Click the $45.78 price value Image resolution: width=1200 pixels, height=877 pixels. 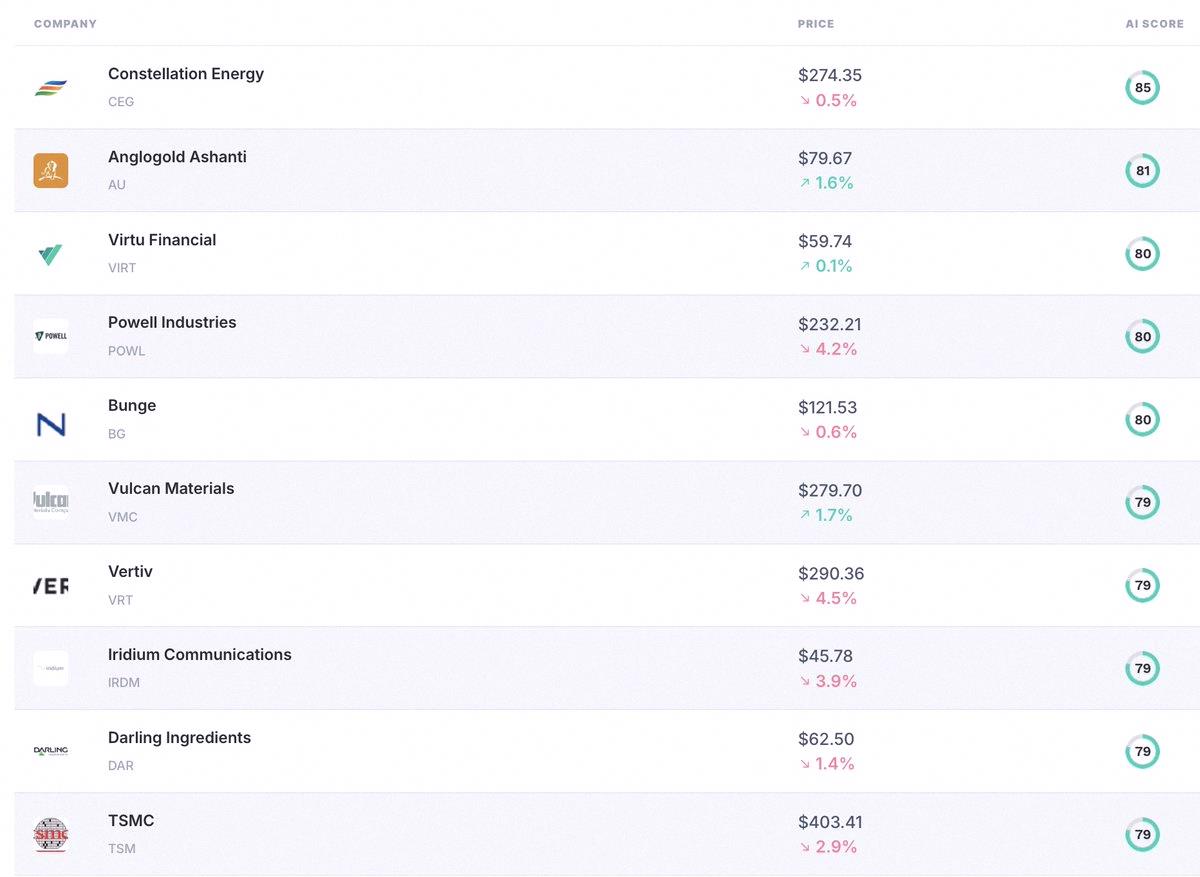(825, 657)
